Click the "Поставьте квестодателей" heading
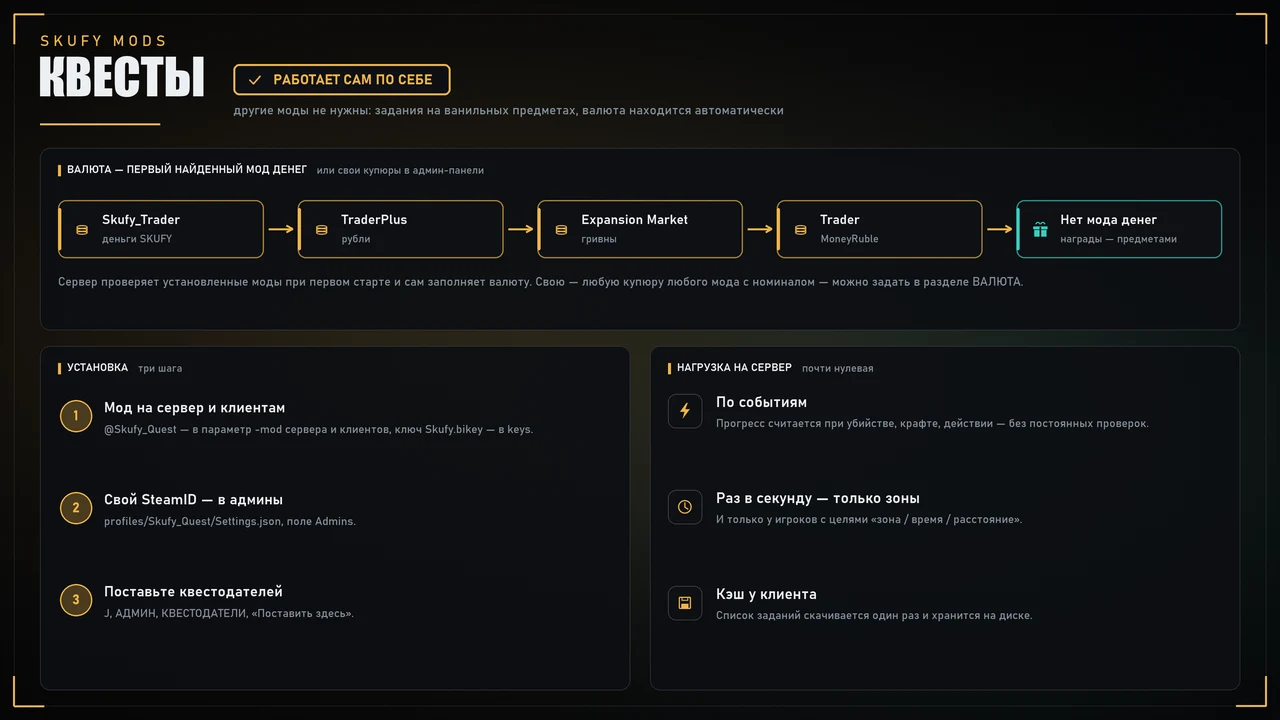1280x720 pixels. 193,592
